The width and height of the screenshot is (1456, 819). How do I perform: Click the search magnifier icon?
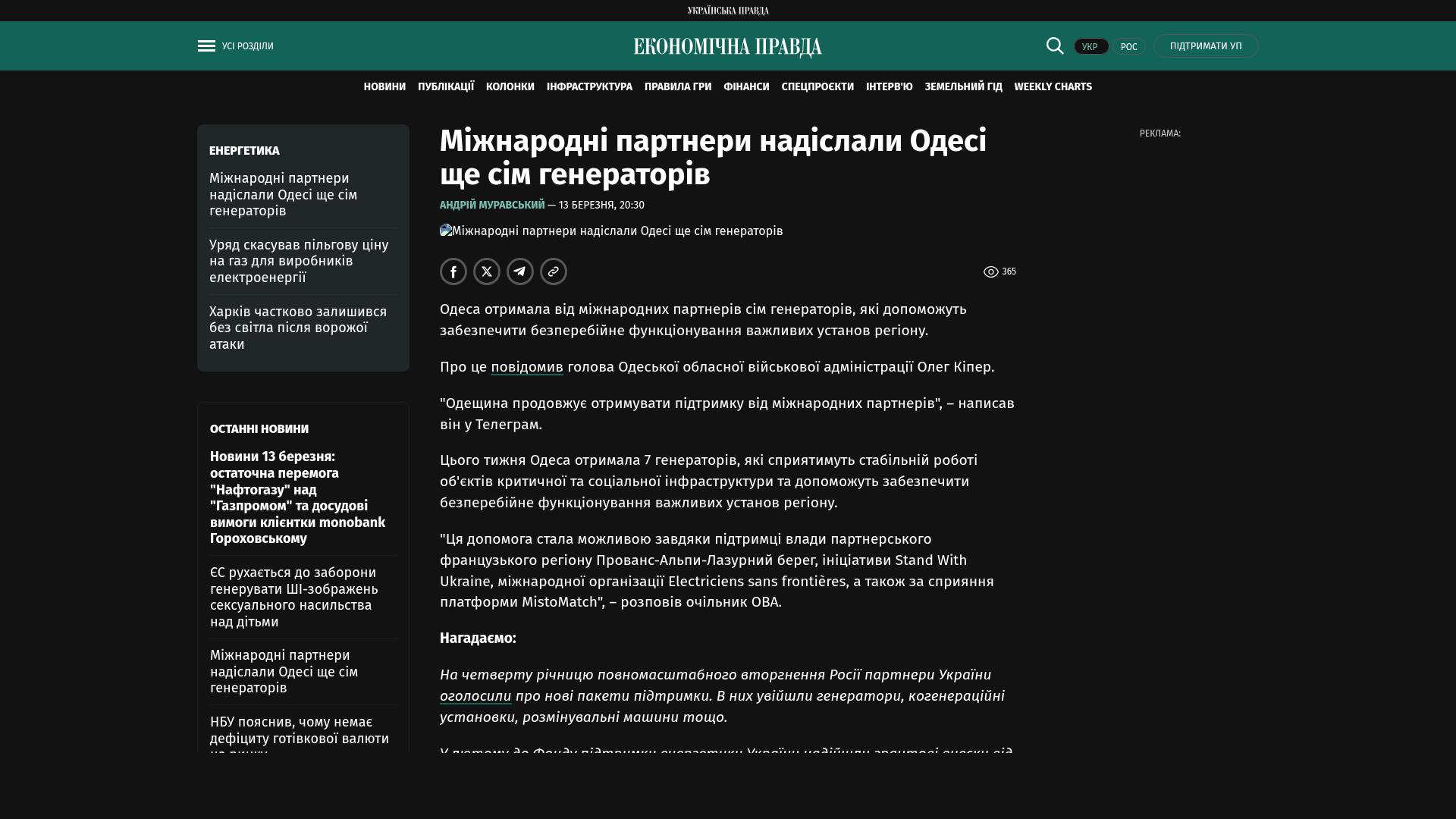click(x=1055, y=45)
